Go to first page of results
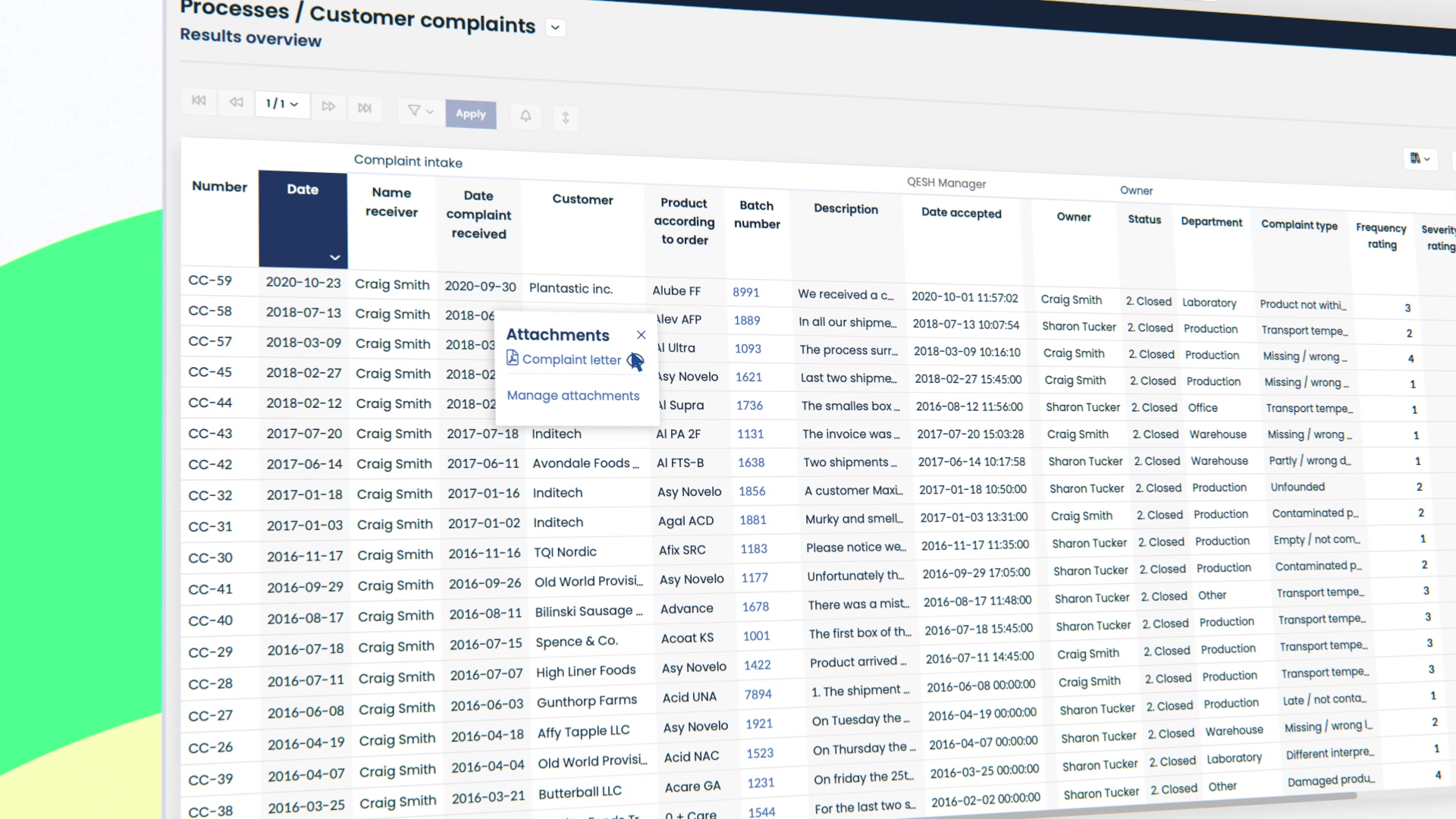 pyautogui.click(x=199, y=101)
